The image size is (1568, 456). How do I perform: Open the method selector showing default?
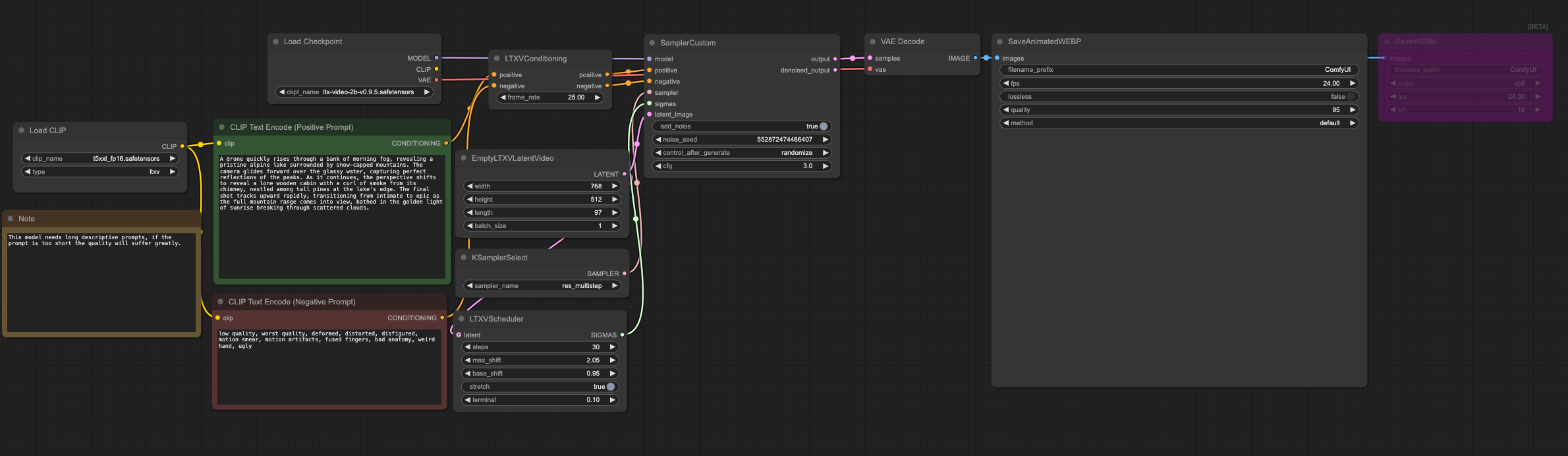coord(1179,123)
